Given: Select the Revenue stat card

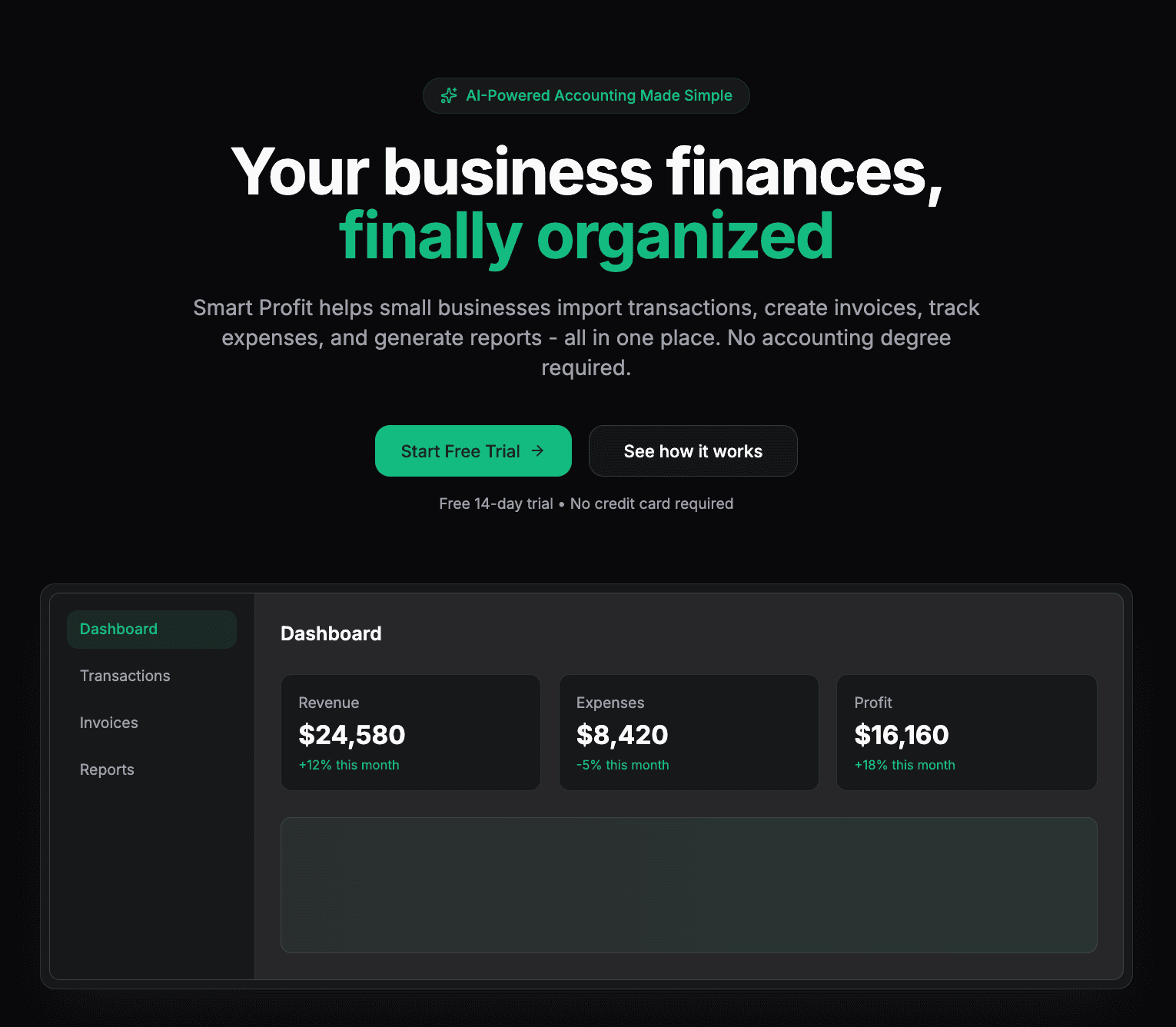Looking at the screenshot, I should 410,732.
